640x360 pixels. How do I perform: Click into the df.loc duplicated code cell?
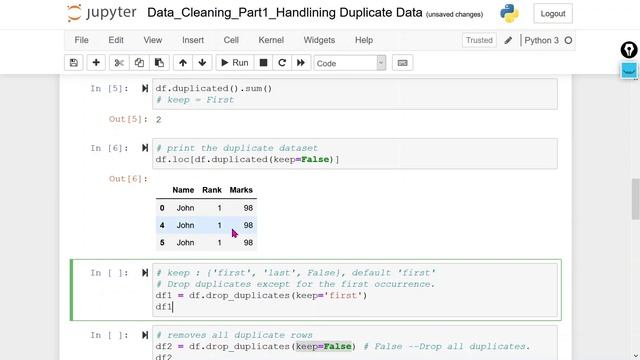point(355,154)
